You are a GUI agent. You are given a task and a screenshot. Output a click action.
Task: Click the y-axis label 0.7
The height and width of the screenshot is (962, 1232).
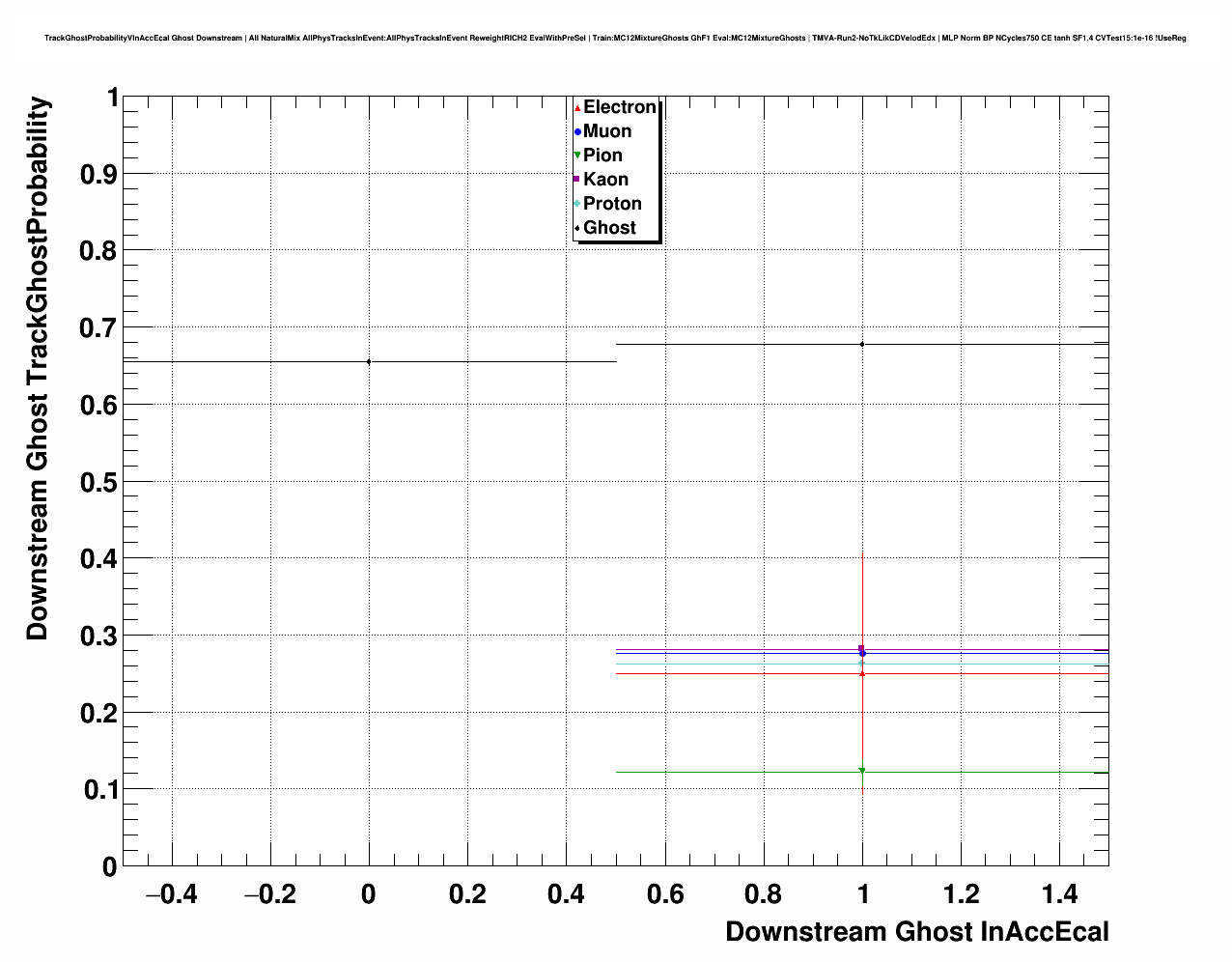coord(99,328)
